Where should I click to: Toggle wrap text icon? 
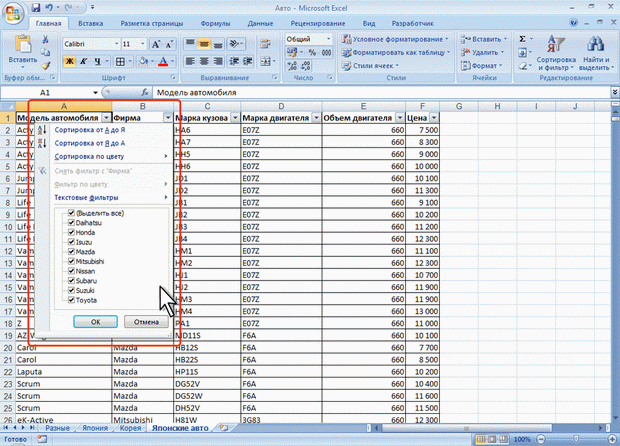[265, 44]
